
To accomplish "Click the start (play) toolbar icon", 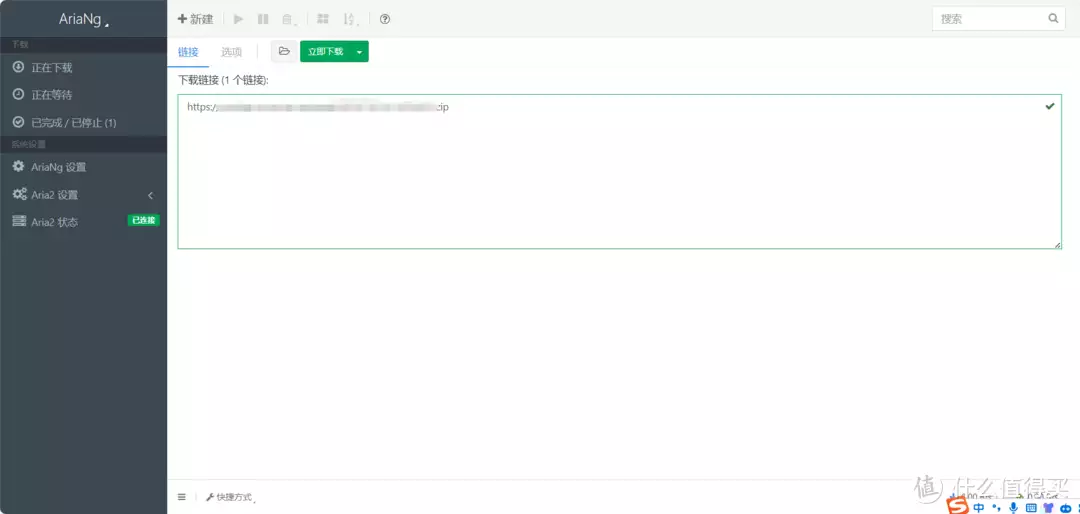I will click(238, 19).
